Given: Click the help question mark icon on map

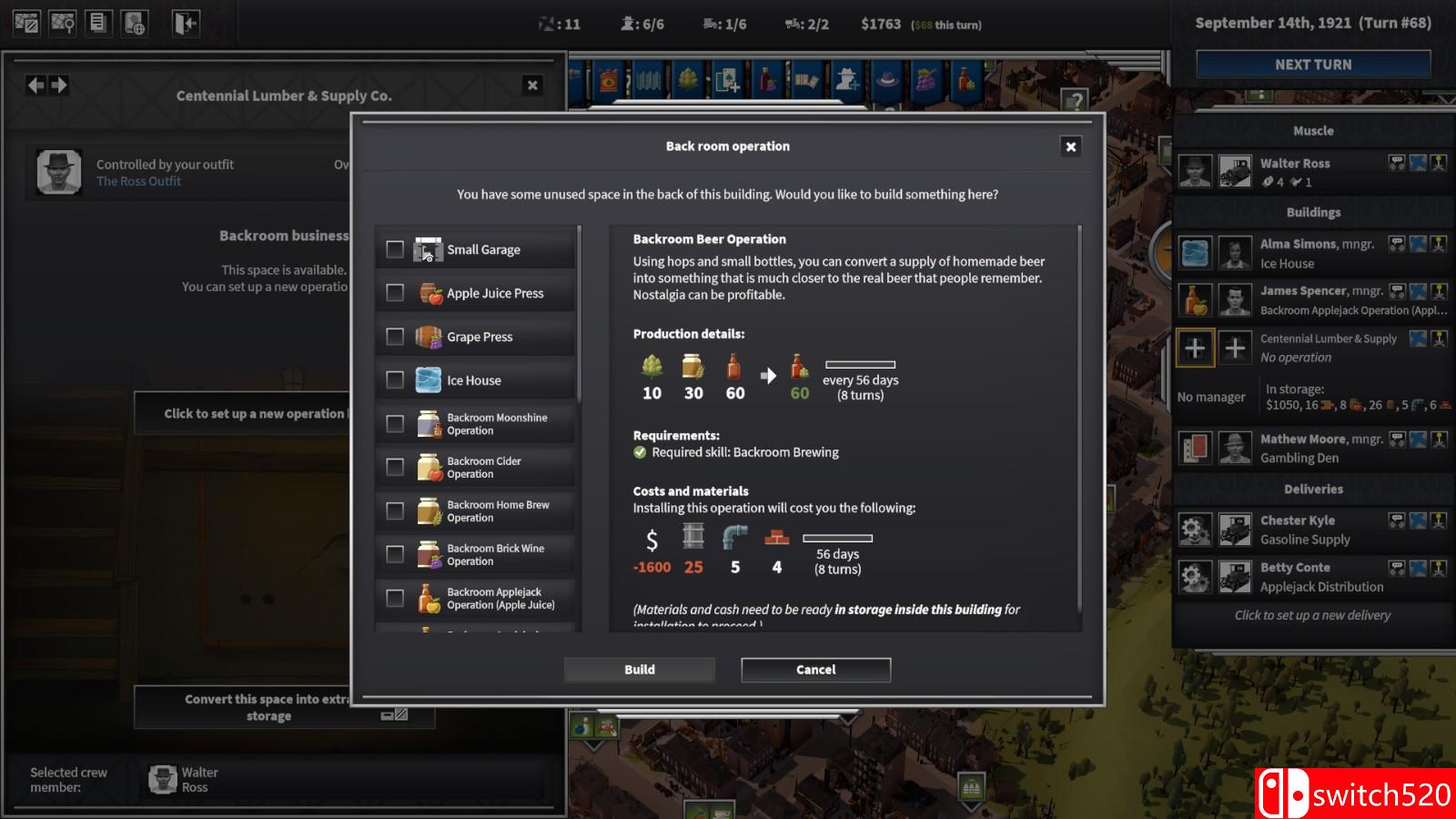Looking at the screenshot, I should pyautogui.click(x=1076, y=101).
